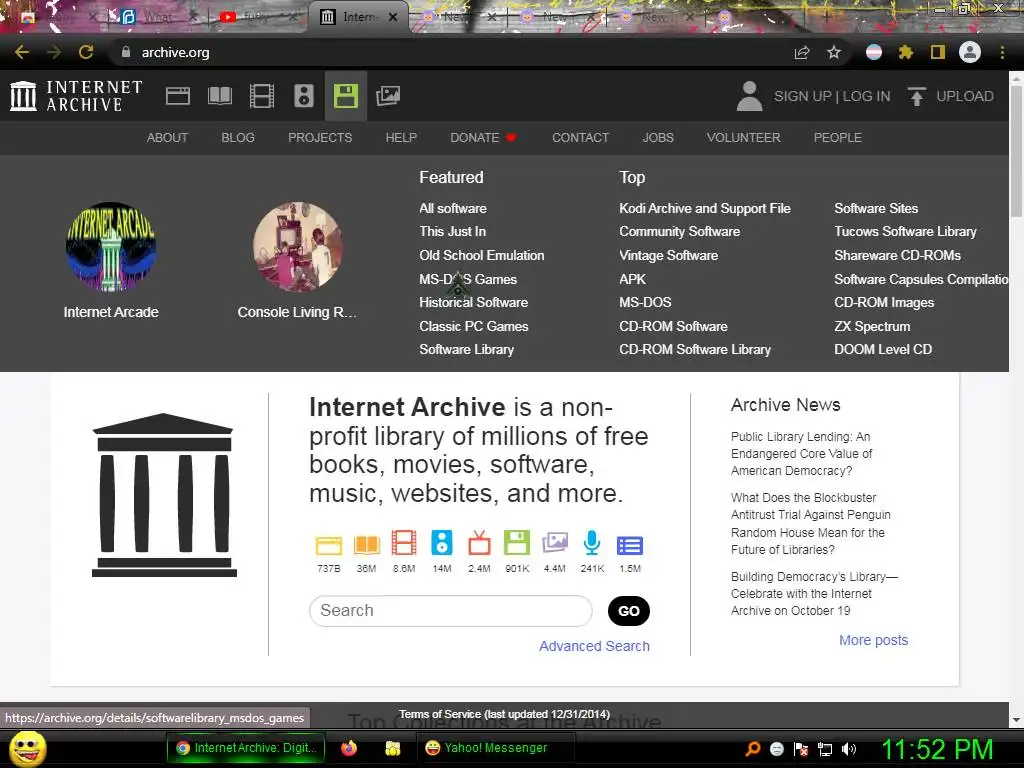The width and height of the screenshot is (1024, 768).
Task: Open Kodi Archive and Support File link
Action: pyautogui.click(x=705, y=208)
